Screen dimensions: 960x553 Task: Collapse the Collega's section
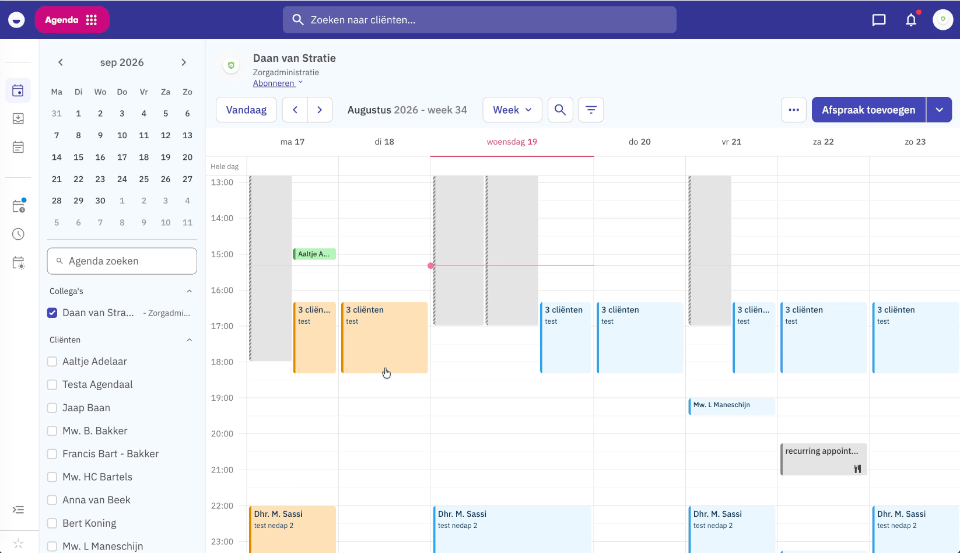[189, 291]
